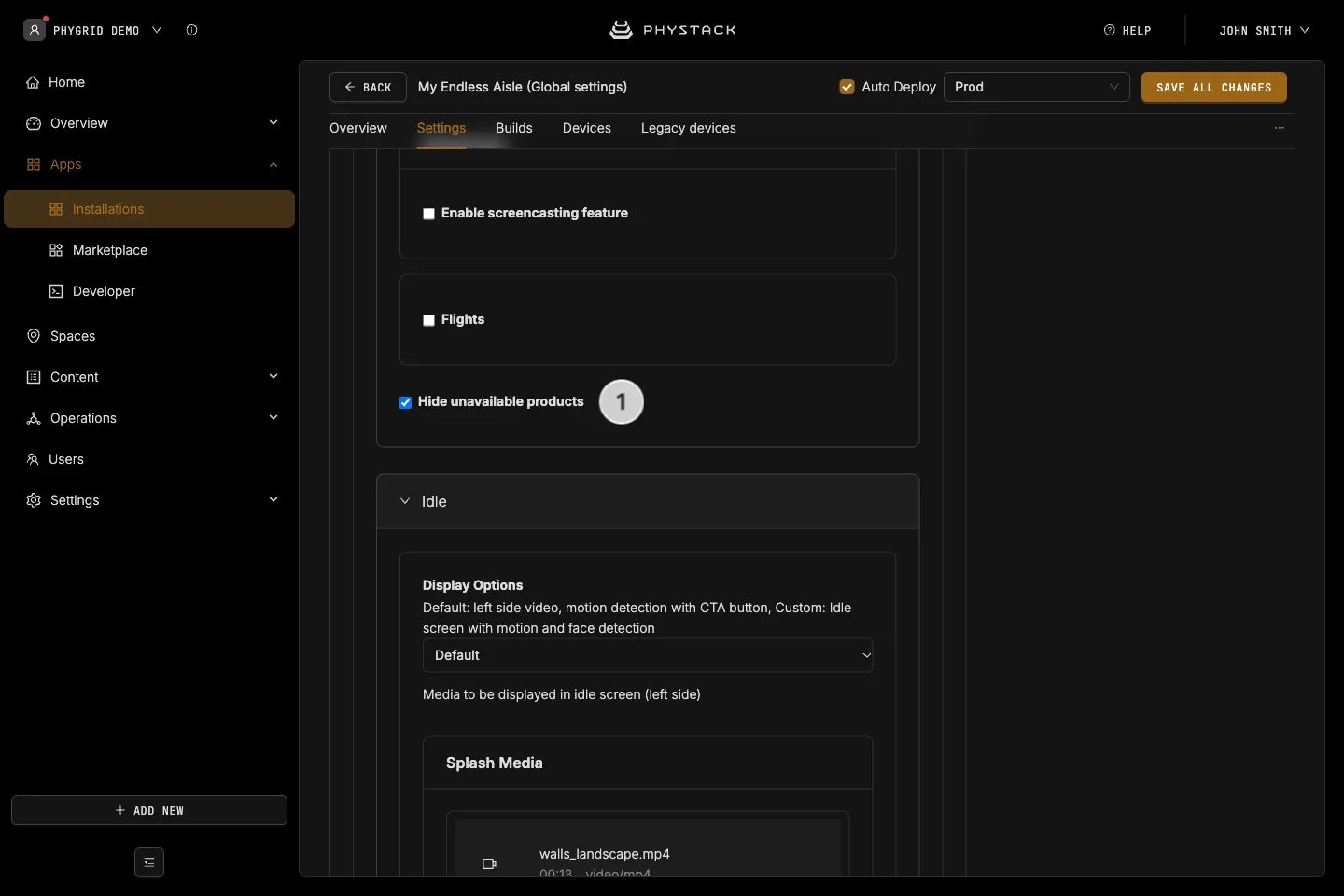The image size is (1344, 896).
Task: Expand the Settings sidebar chevron
Action: point(273,500)
